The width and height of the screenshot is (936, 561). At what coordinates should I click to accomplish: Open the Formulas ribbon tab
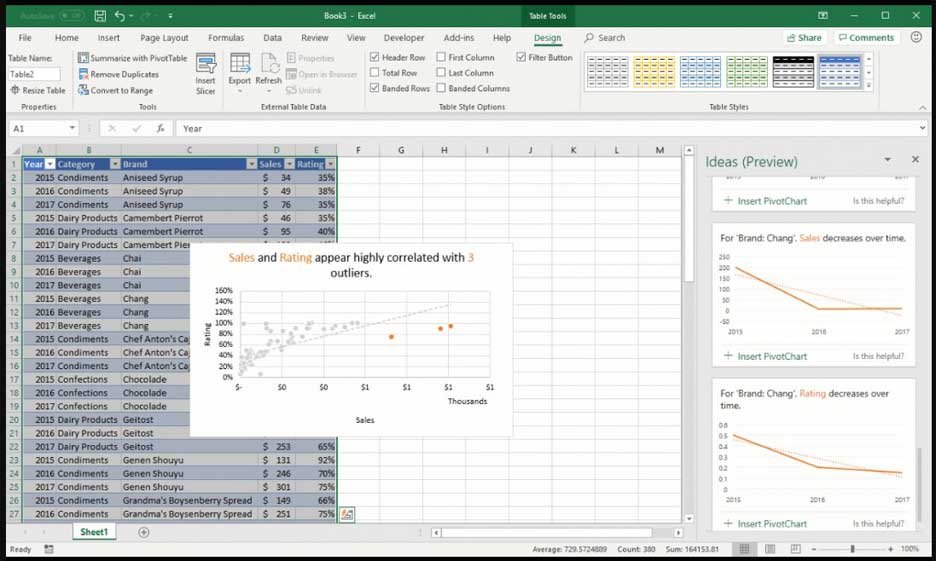(226, 38)
